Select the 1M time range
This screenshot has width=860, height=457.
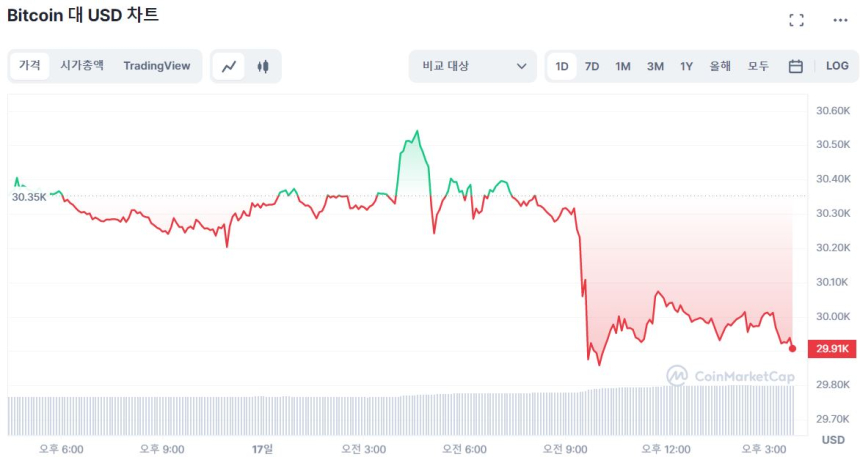point(623,66)
